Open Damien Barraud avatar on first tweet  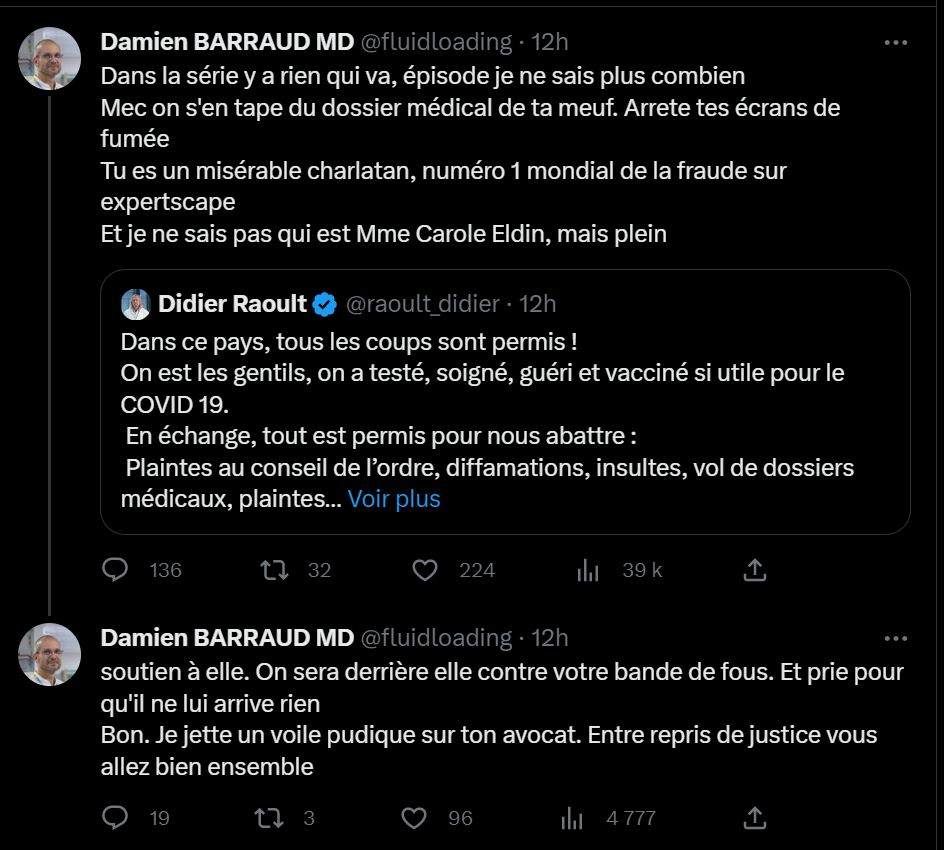(50, 58)
